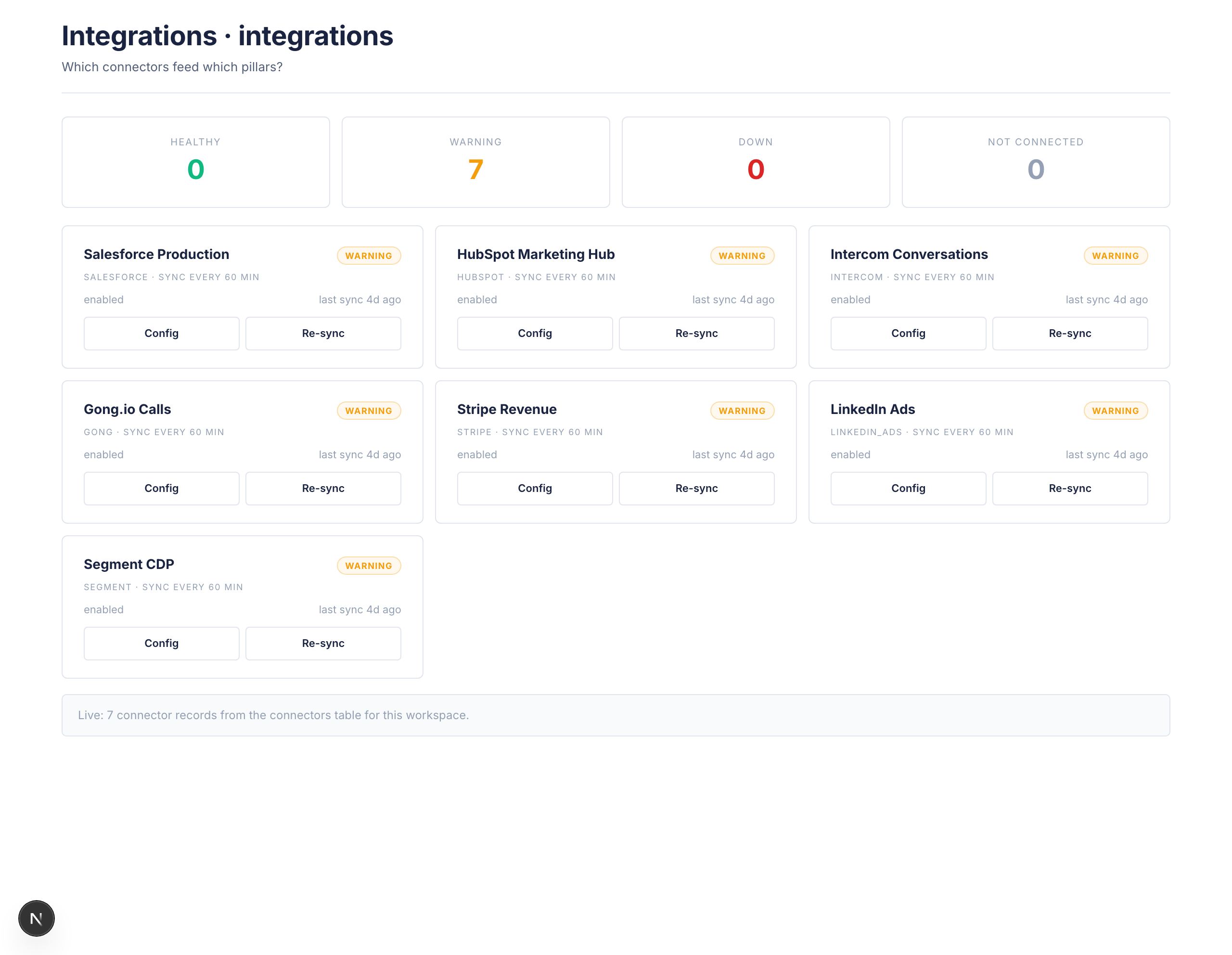Re-sync the Gong.io Calls connector

[x=323, y=489]
